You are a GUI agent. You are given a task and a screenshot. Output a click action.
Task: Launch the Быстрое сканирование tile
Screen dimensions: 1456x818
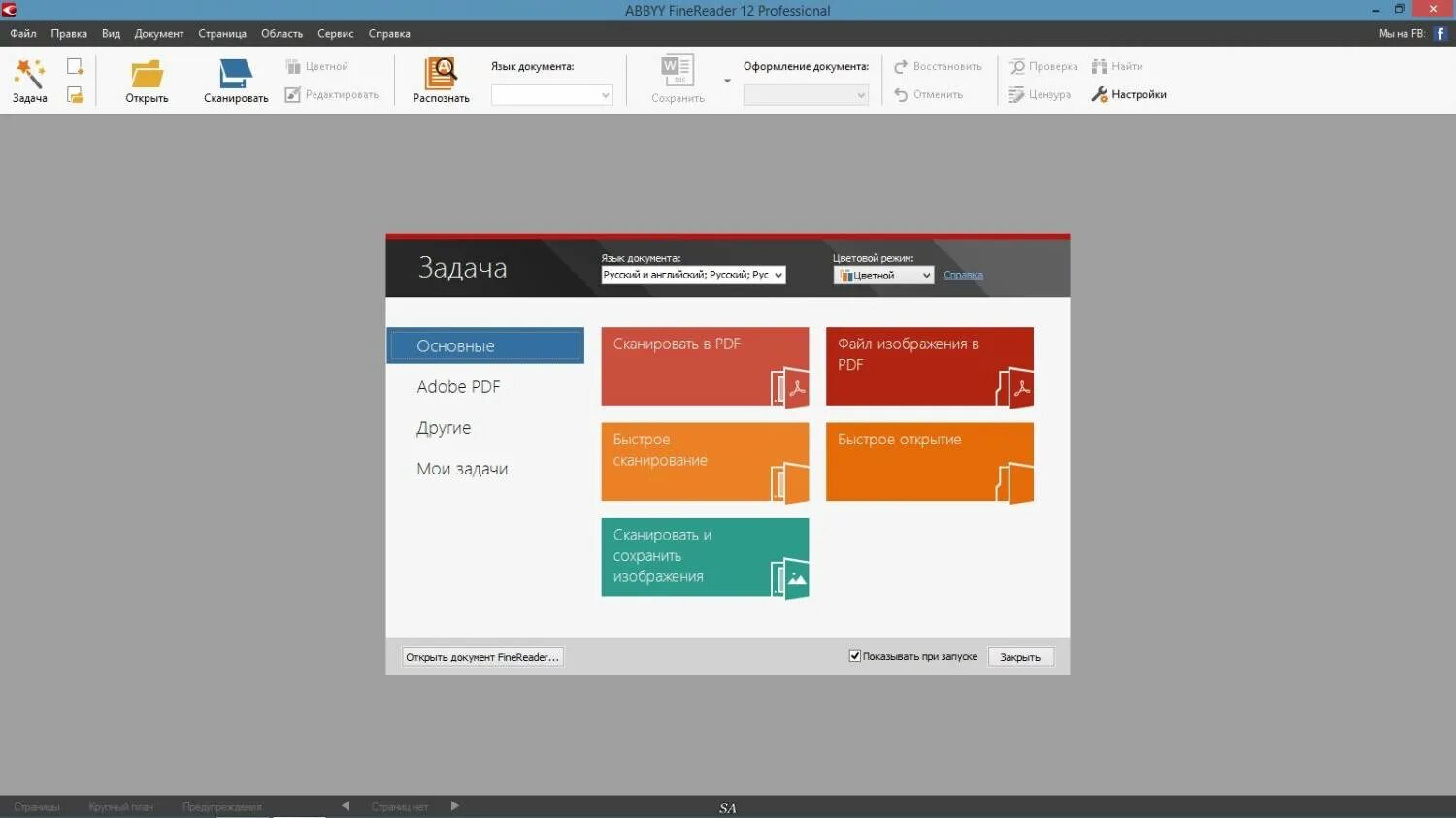click(705, 462)
